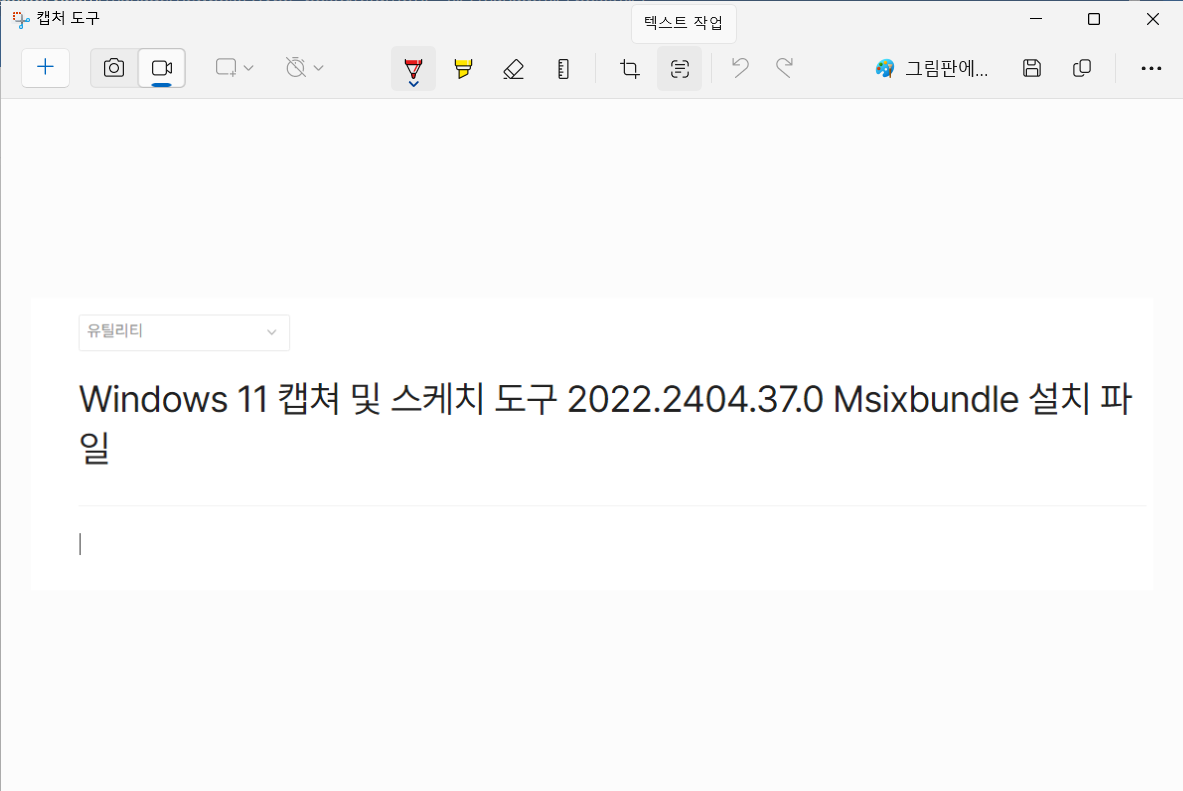Minimize the 캡처 도구 window
This screenshot has height=791, width=1183.
(x=1036, y=19)
